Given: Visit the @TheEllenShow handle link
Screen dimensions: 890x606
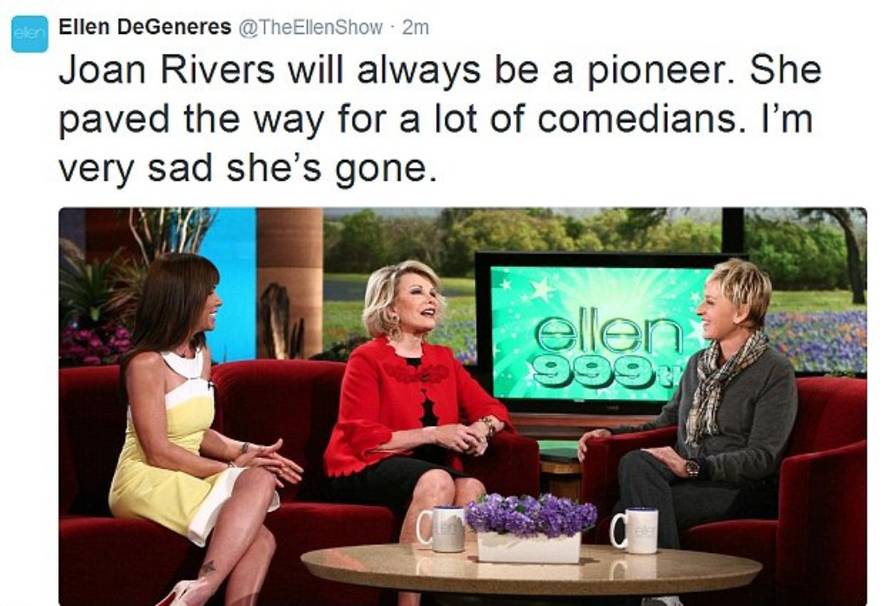Looking at the screenshot, I should tap(310, 27).
